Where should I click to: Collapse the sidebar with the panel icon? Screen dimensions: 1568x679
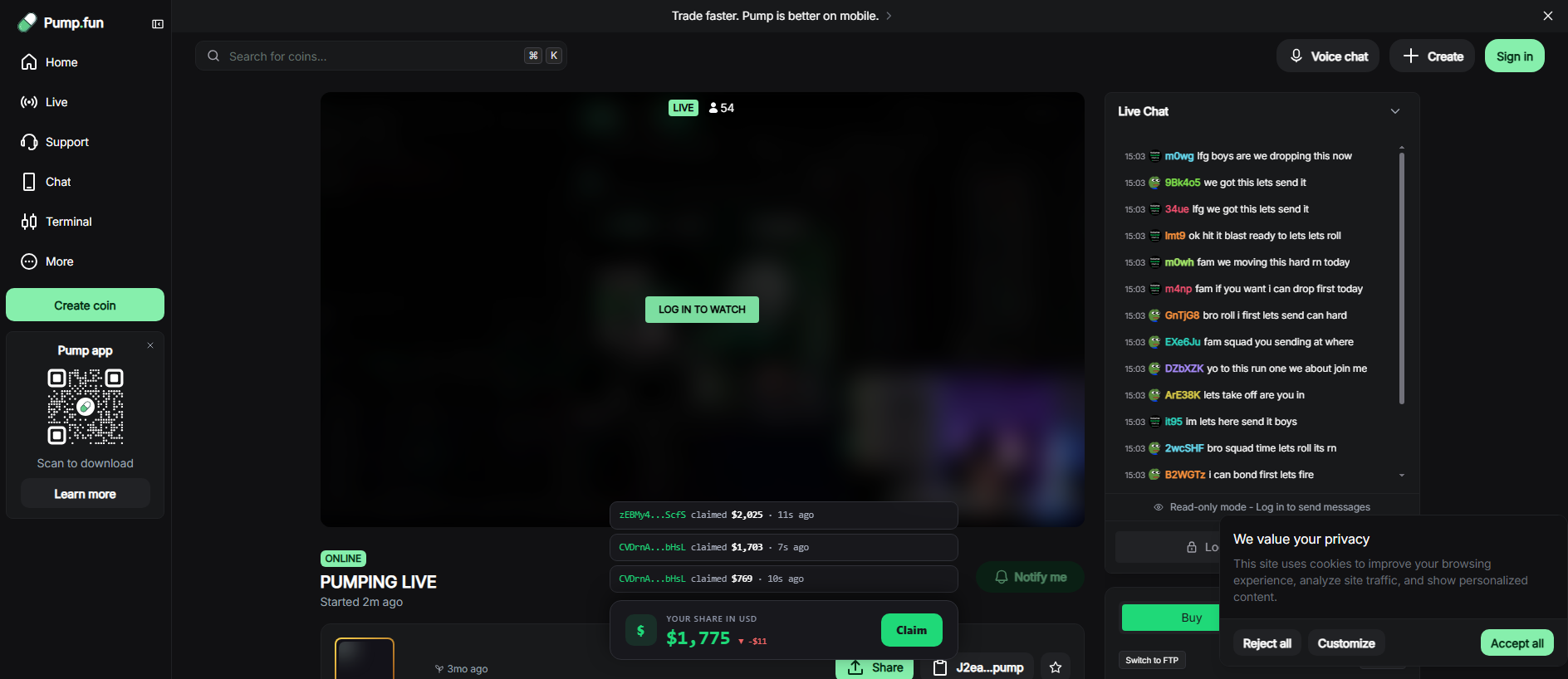[158, 24]
